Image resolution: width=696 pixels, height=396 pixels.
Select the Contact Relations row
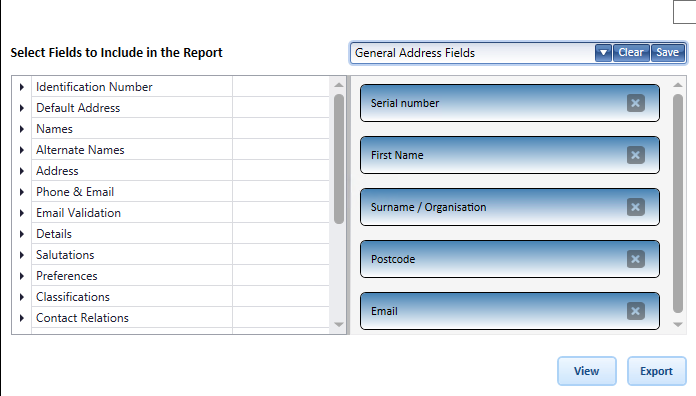[171, 318]
